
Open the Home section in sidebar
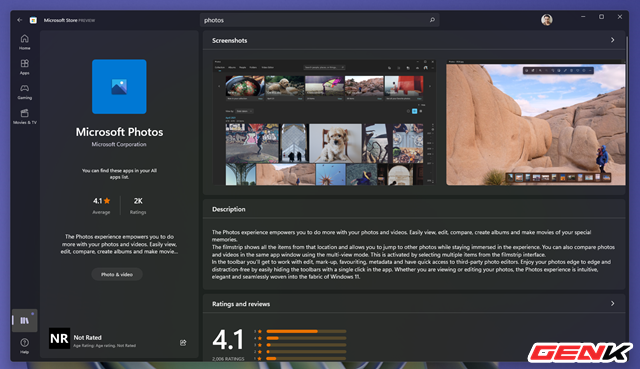[24, 42]
